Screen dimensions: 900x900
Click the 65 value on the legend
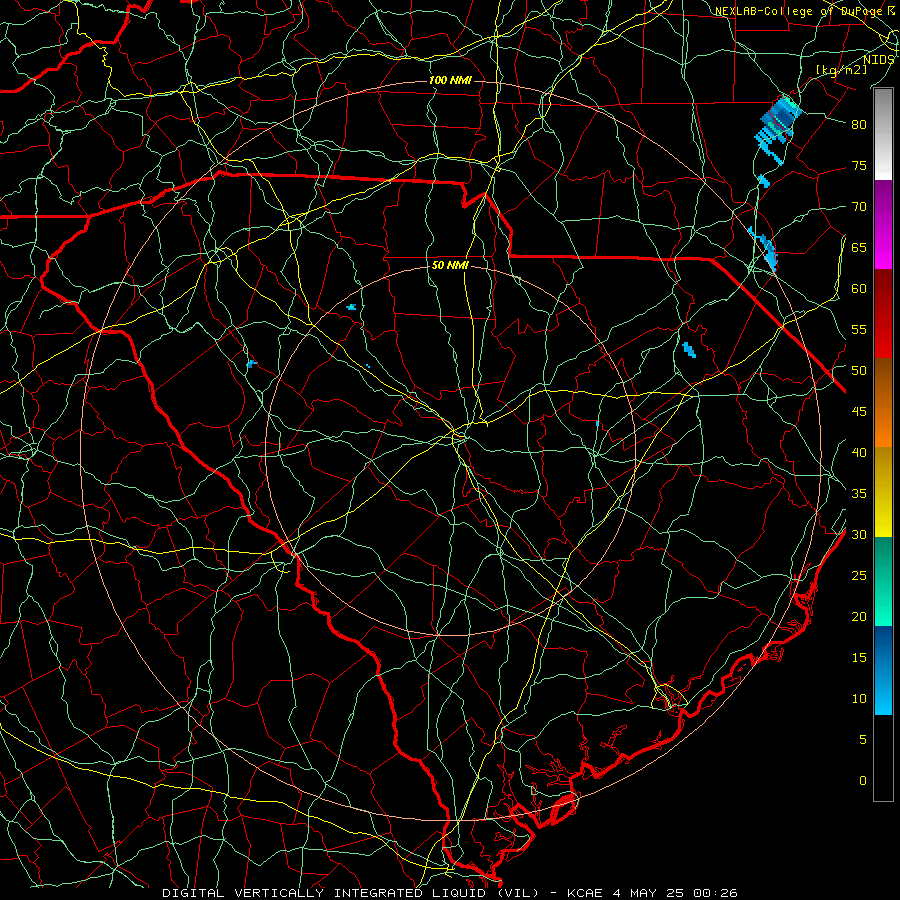tap(859, 247)
